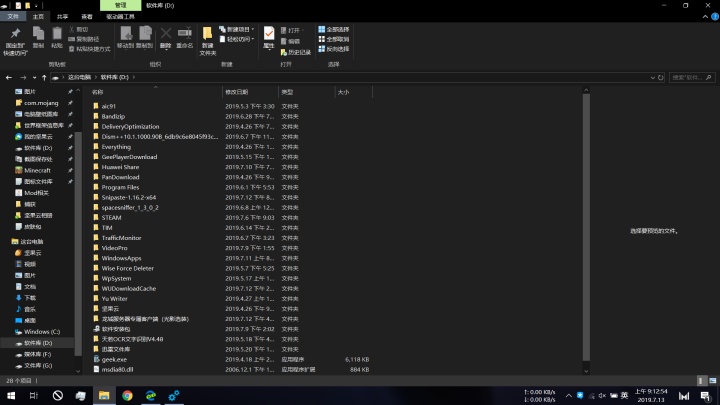Click Select none (全部取消) in ribbon
This screenshot has width=720, height=405.
coord(334,39)
